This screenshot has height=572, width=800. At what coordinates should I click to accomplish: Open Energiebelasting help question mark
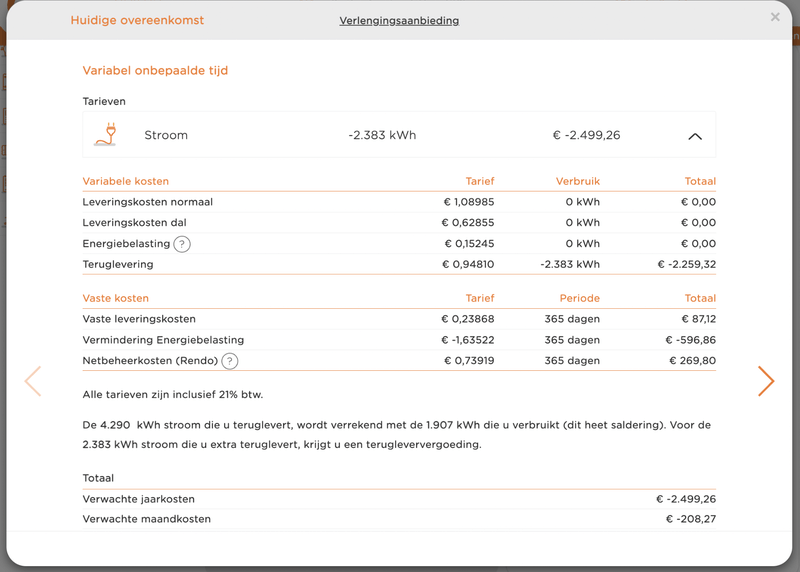click(182, 244)
